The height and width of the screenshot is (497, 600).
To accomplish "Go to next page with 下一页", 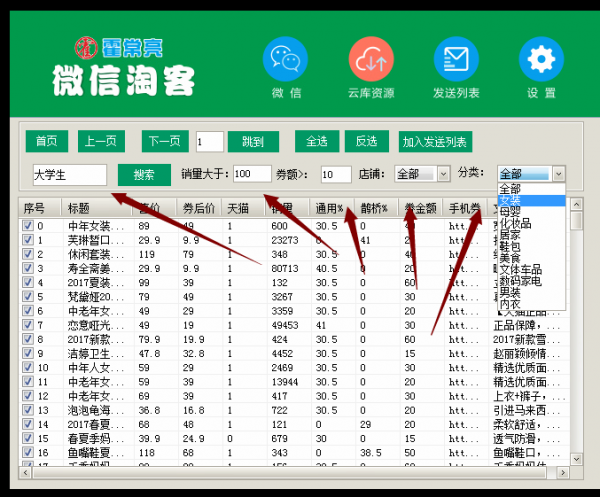I will (165, 141).
